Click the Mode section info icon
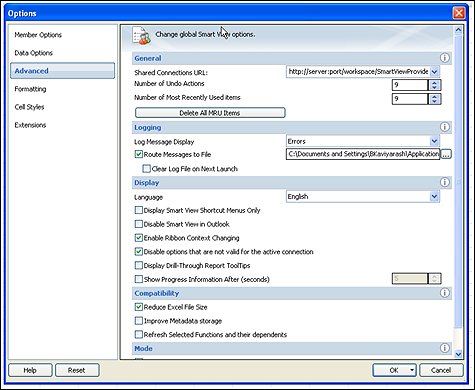 click(444, 348)
